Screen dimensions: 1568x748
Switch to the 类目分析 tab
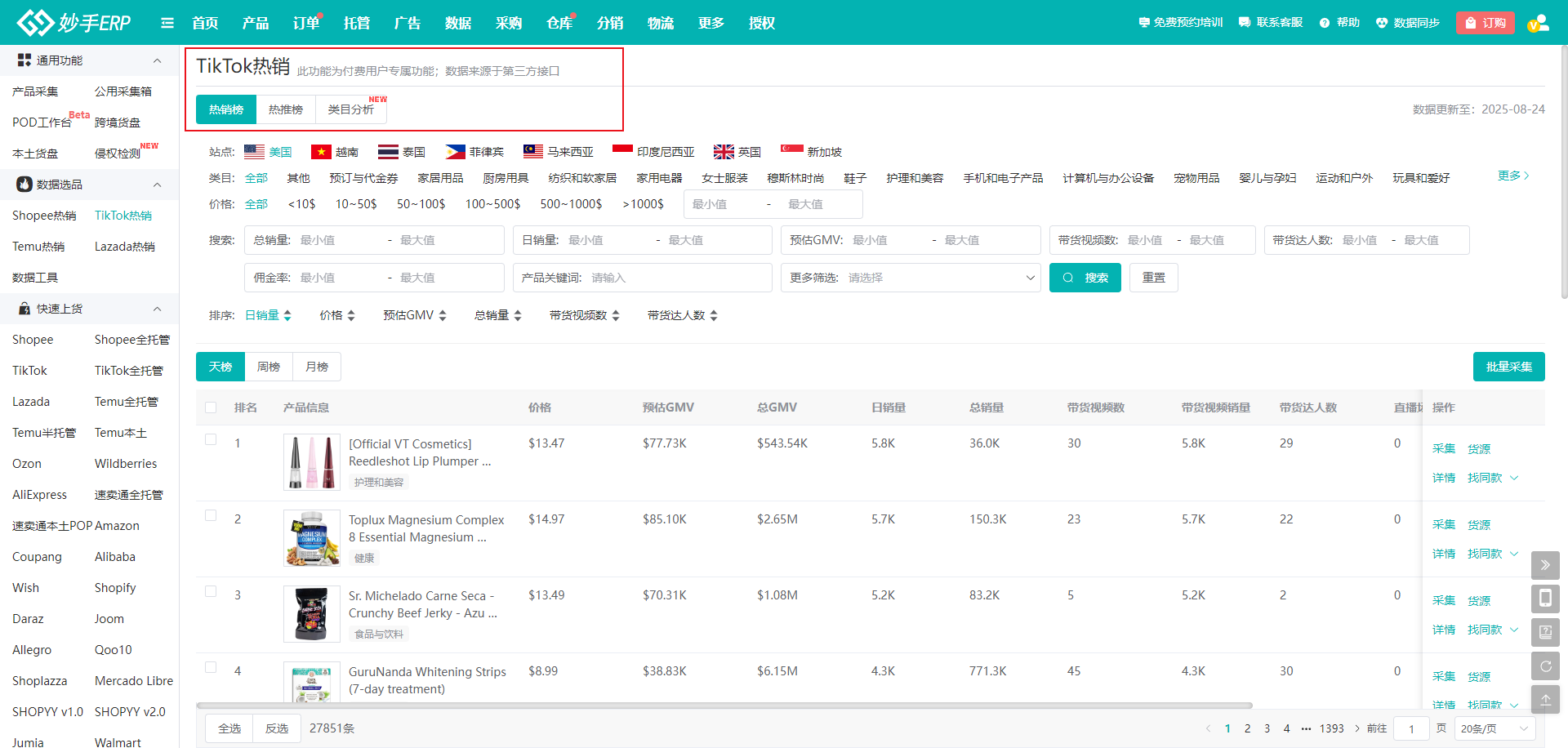point(351,109)
